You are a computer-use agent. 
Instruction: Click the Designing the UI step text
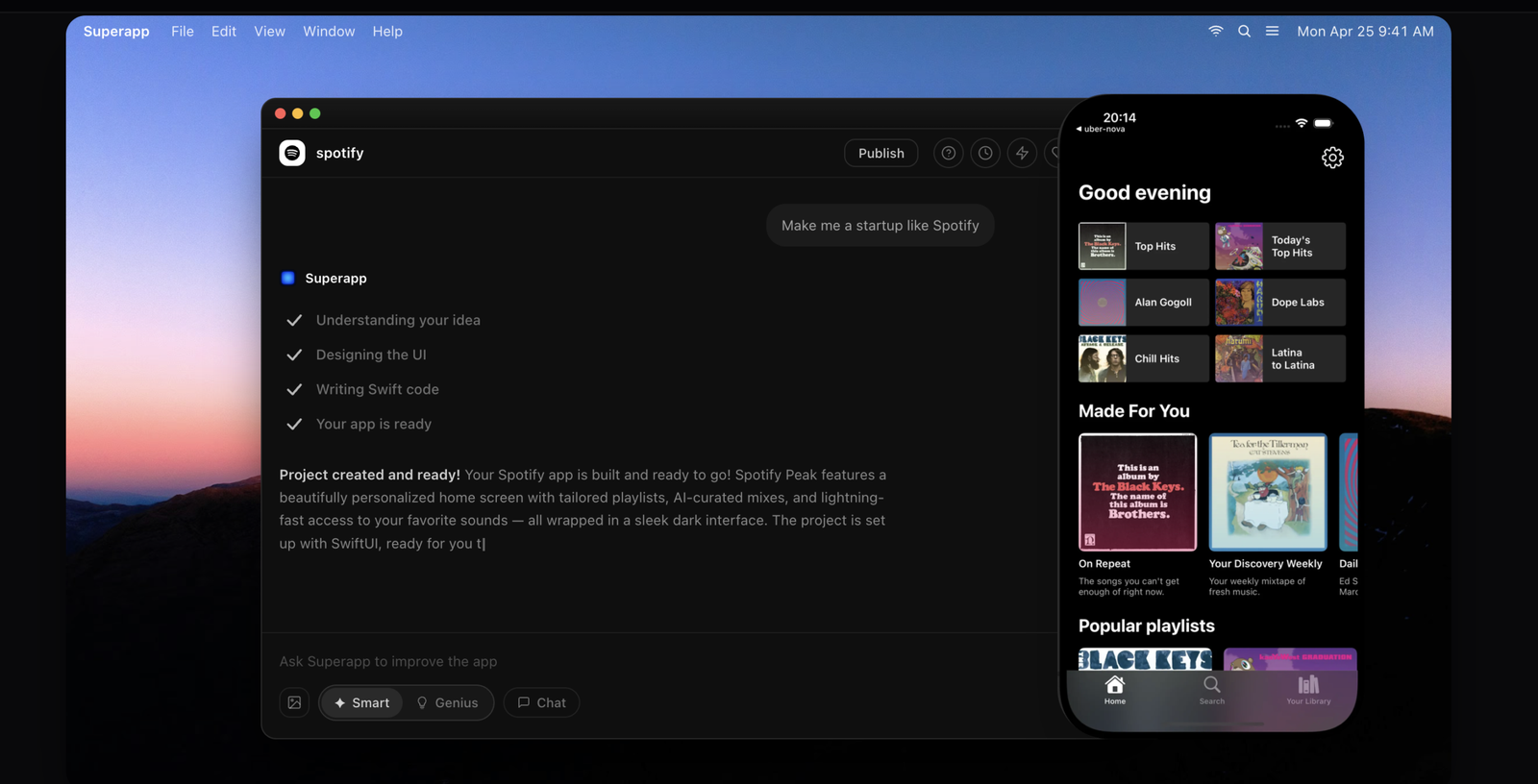point(371,355)
